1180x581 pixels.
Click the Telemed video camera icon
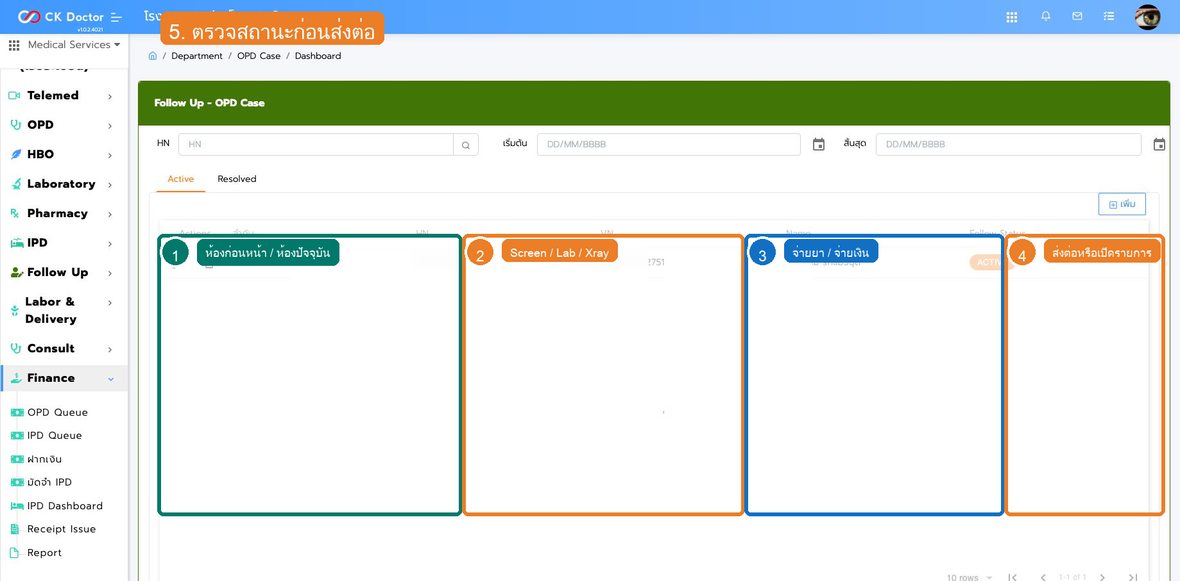point(14,96)
